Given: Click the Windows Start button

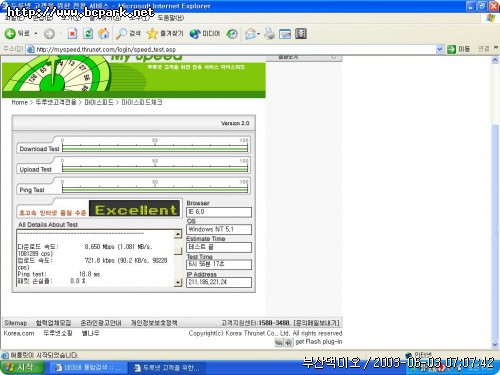Looking at the screenshot, I should point(22,367).
